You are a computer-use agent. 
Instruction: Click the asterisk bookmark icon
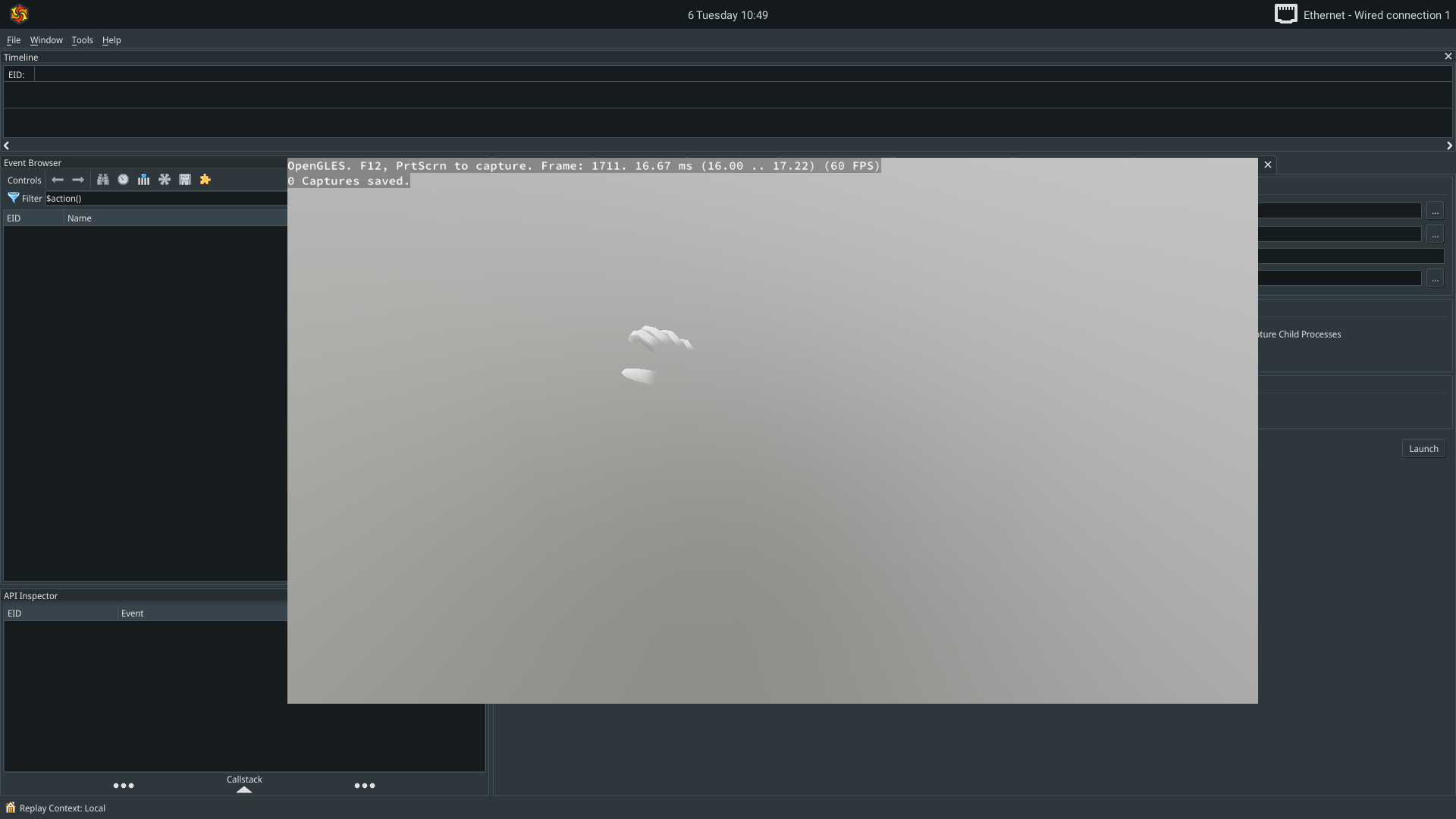pyautogui.click(x=164, y=180)
